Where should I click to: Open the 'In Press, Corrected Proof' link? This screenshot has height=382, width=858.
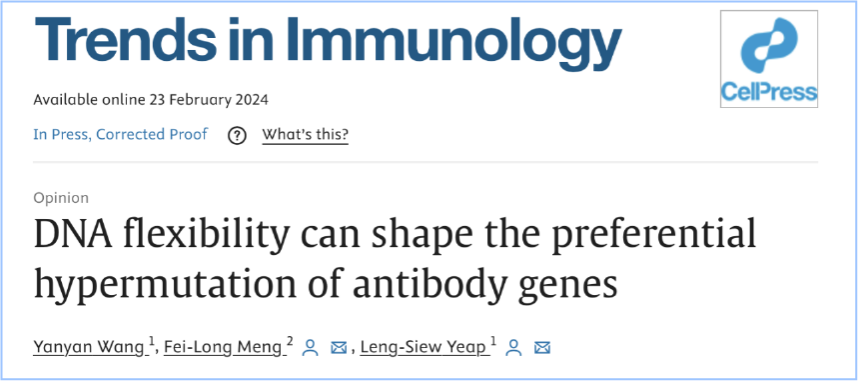point(120,134)
